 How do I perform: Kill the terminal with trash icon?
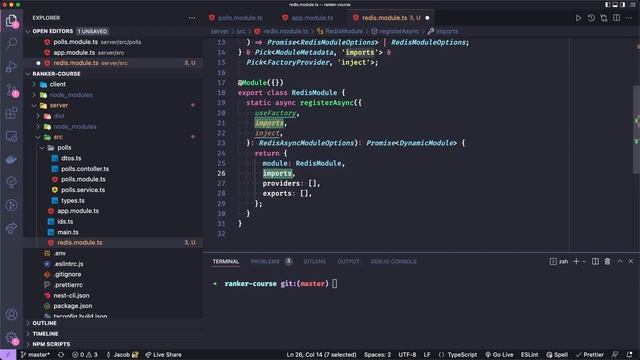607,261
